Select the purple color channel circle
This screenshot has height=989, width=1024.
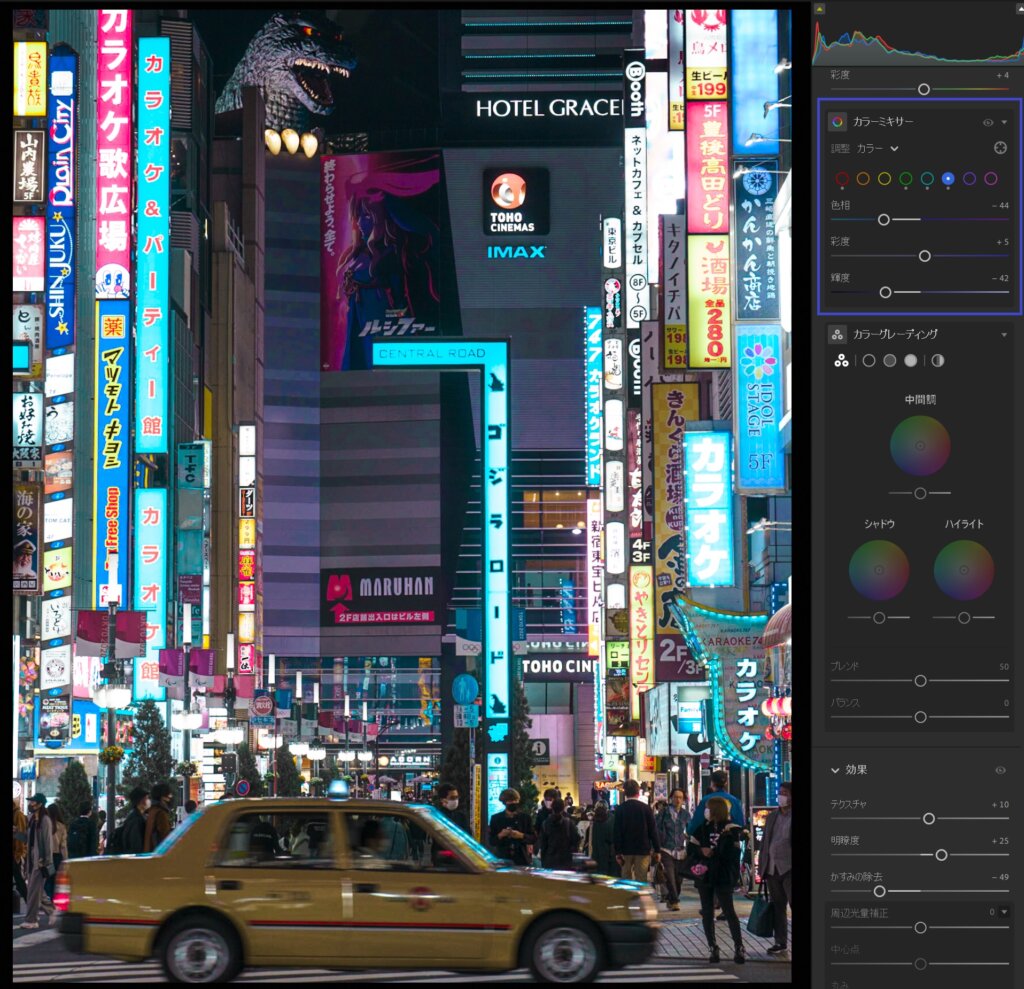[970, 179]
